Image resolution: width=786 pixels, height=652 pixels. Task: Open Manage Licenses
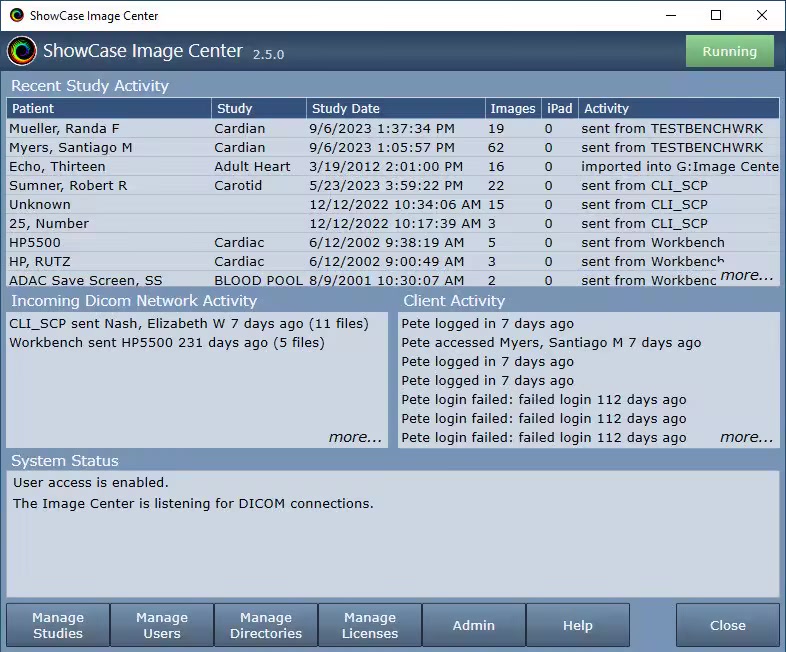click(370, 625)
